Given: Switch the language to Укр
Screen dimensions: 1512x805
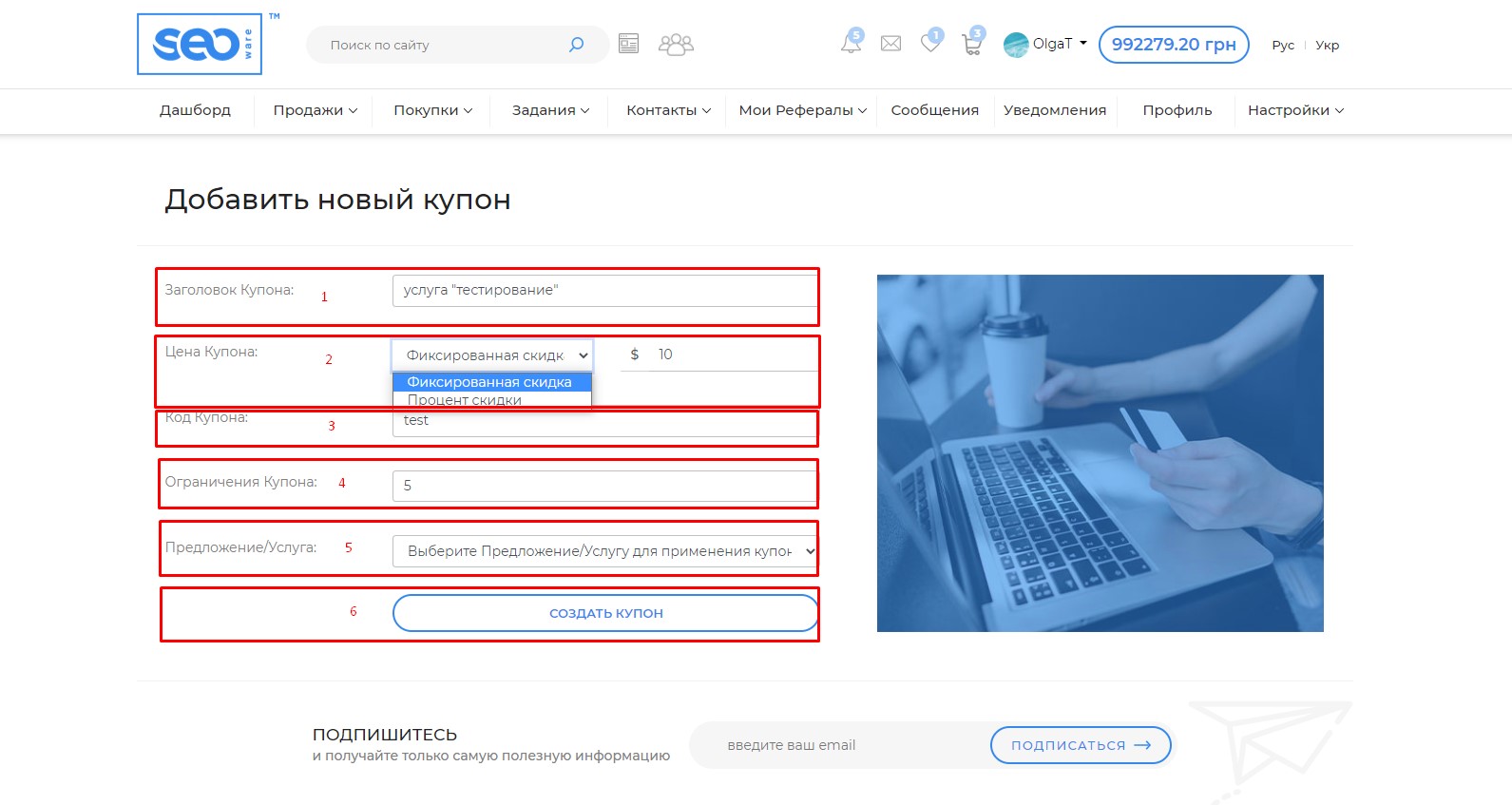Looking at the screenshot, I should point(1327,45).
